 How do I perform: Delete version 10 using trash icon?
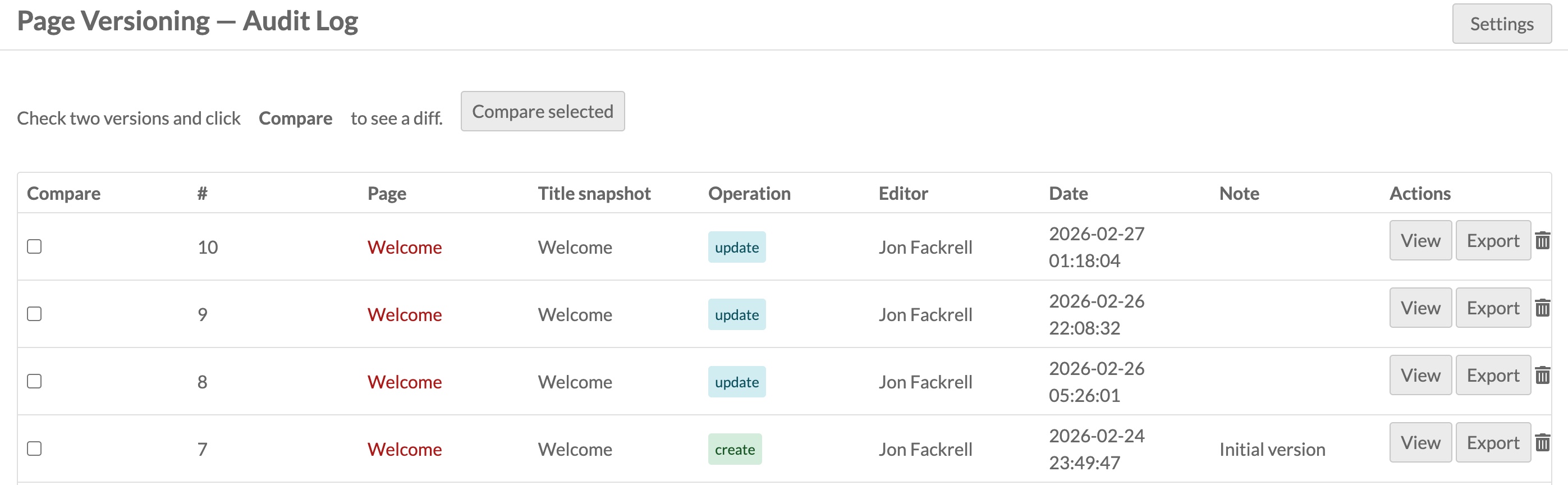click(x=1542, y=241)
